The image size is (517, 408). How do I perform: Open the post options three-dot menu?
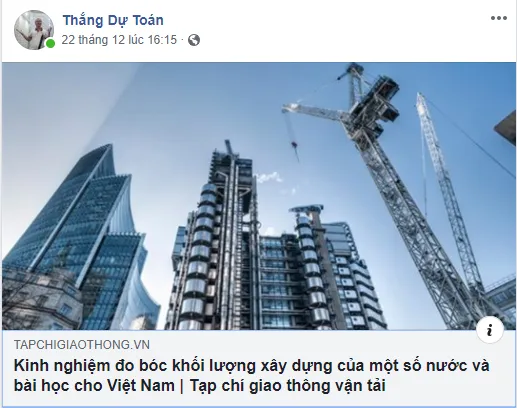point(499,18)
